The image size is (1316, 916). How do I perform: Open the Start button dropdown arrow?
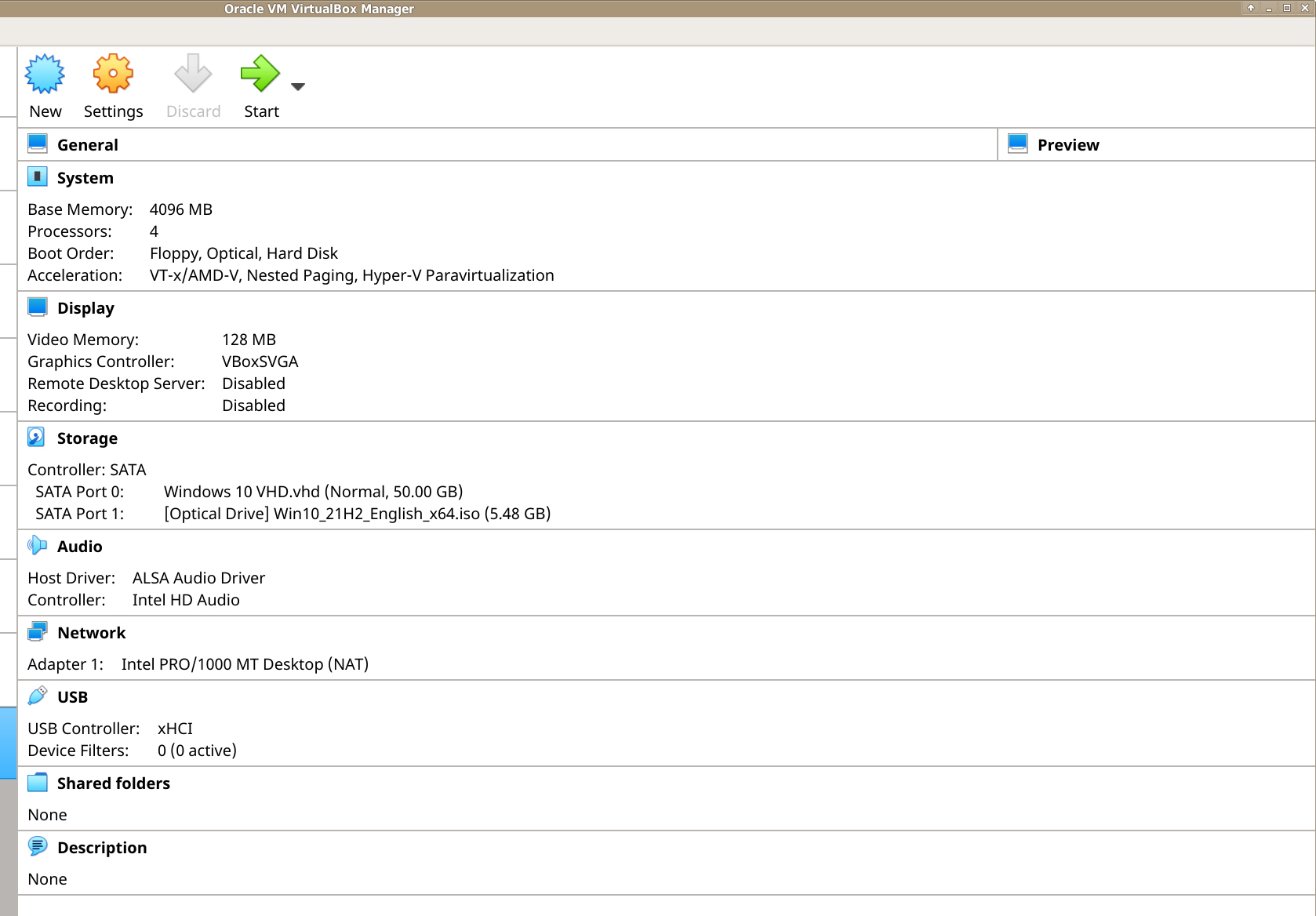tap(298, 87)
